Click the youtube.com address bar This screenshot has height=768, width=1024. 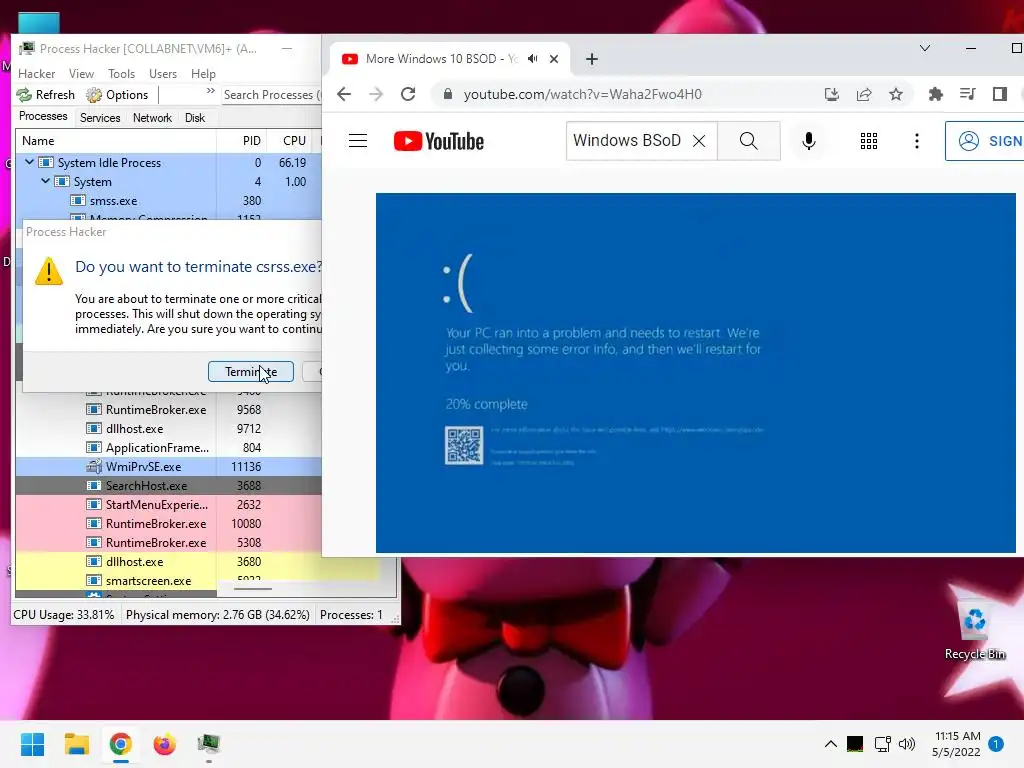coord(583,94)
